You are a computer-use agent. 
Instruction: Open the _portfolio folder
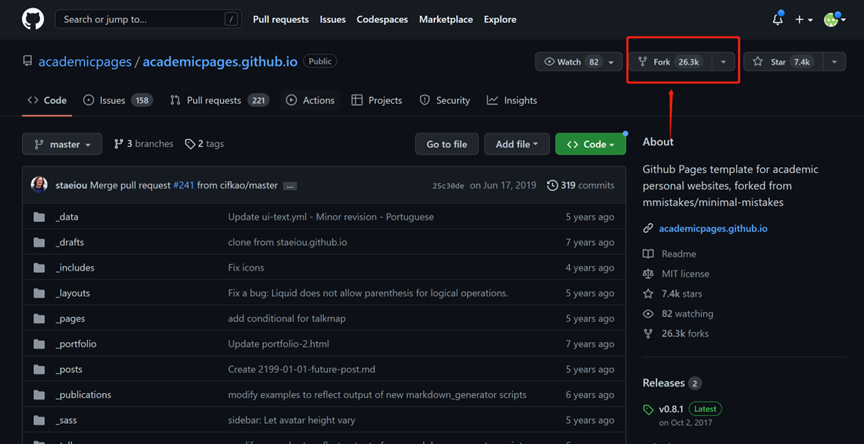[76, 344]
